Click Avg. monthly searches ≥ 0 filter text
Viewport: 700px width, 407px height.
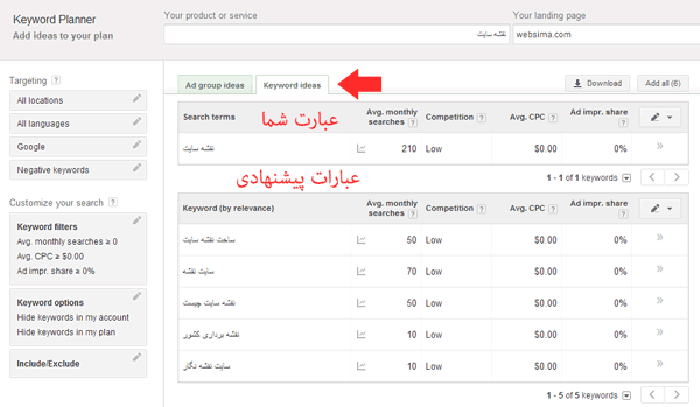(x=67, y=241)
